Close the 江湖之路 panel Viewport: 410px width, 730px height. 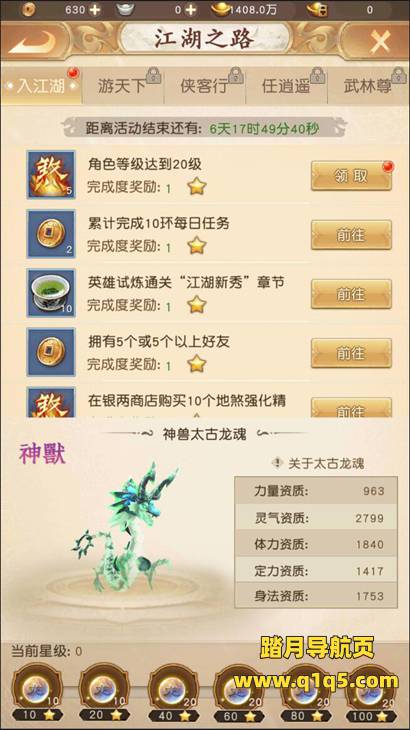379,43
